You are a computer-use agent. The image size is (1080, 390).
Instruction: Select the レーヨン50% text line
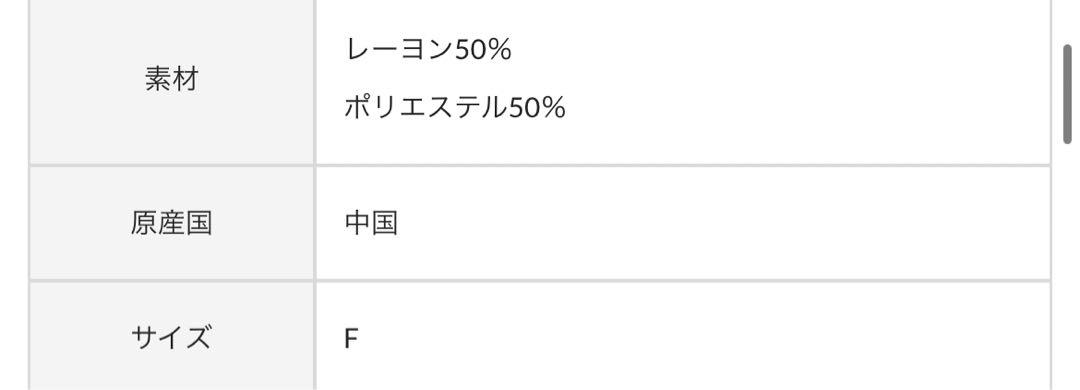428,49
